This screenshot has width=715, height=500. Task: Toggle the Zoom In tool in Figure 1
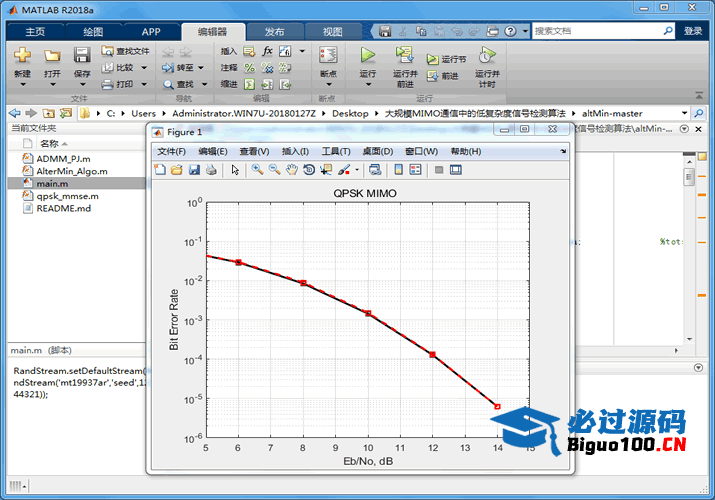pos(257,170)
